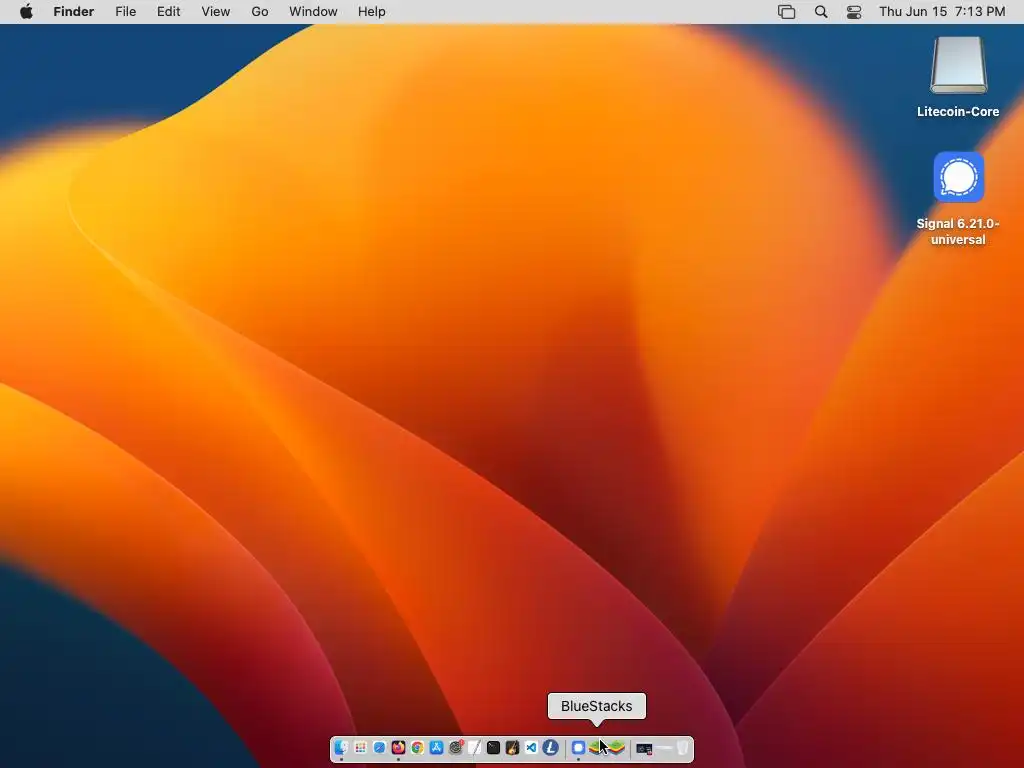Launch Google Chrome from the Dock
This screenshot has width=1024, height=768.
(x=417, y=748)
